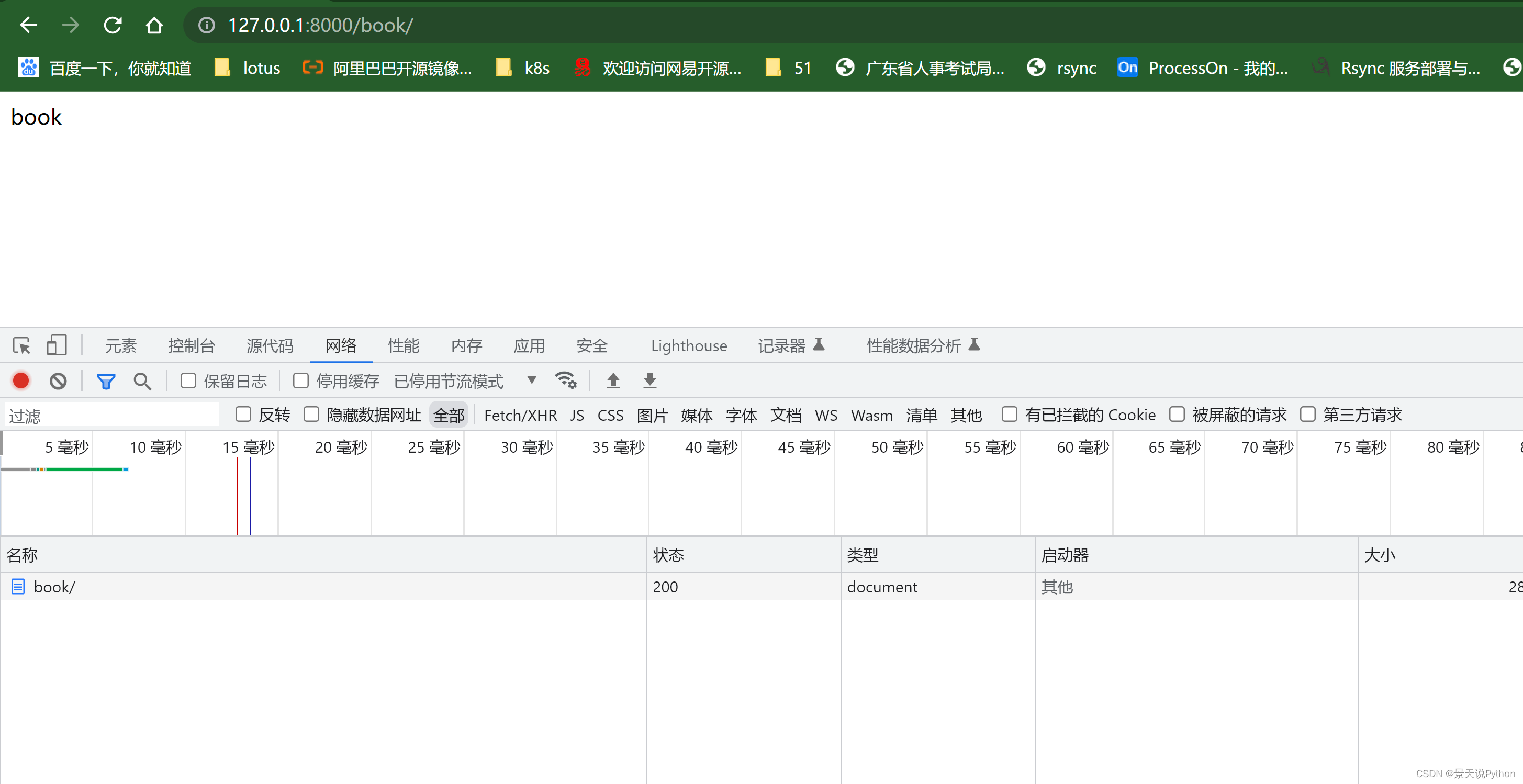
Task: Filter requests by 其他
Action: click(966, 415)
